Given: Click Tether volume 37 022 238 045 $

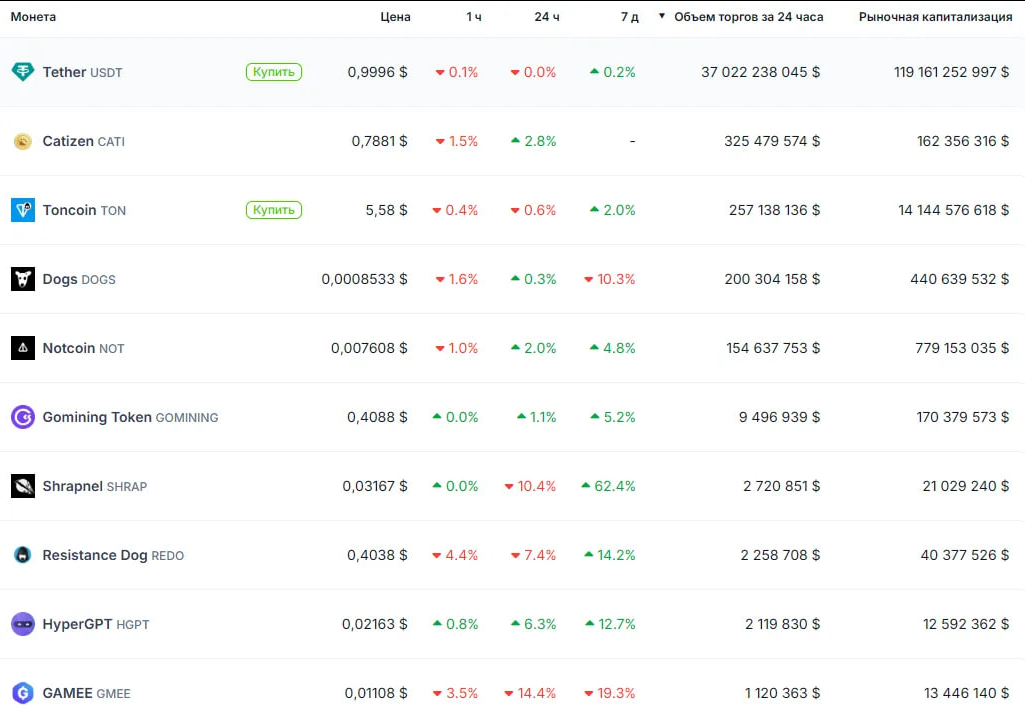Looking at the screenshot, I should 760,72.
